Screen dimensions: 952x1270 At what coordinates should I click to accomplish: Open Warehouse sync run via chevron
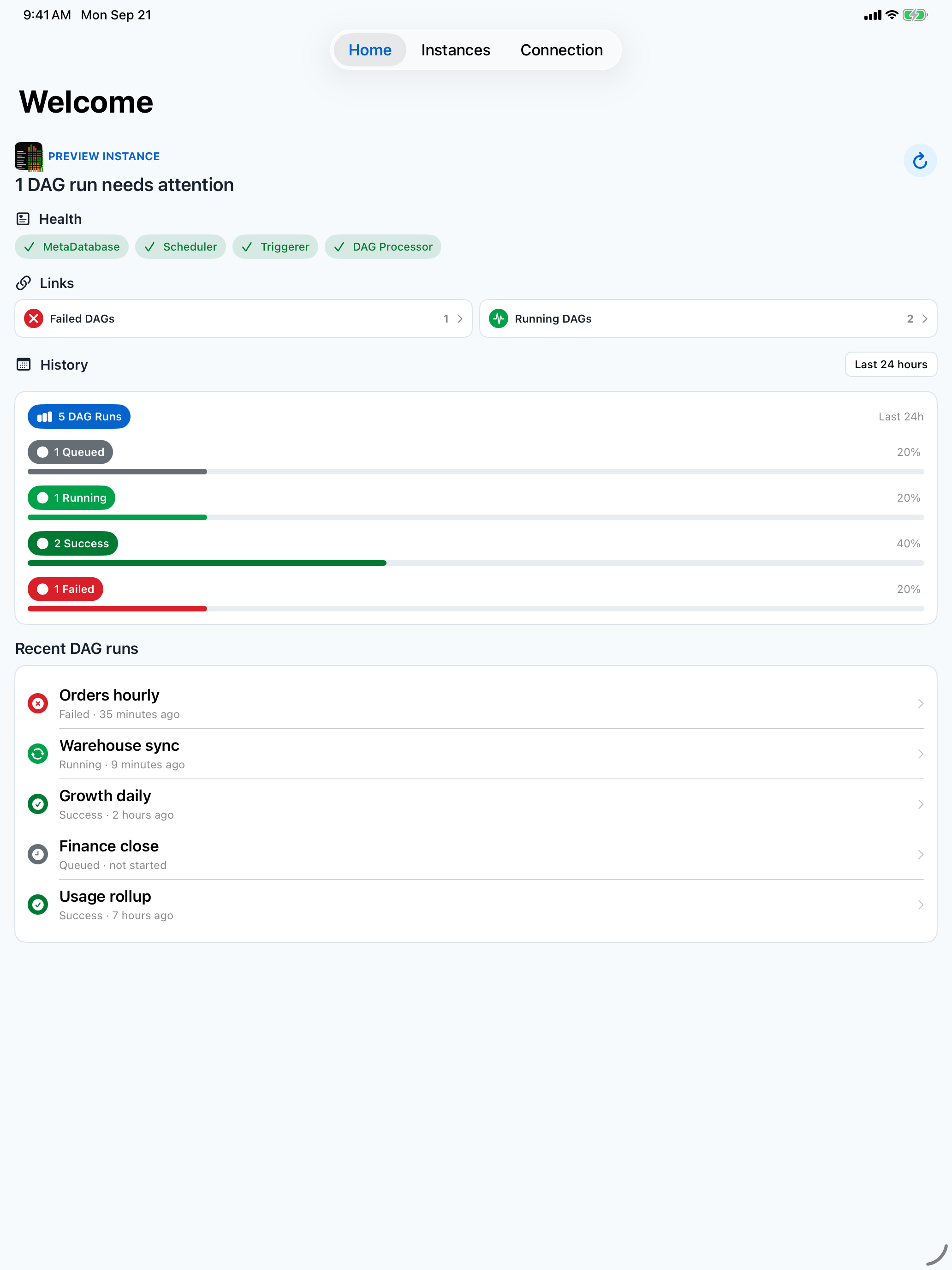click(921, 754)
